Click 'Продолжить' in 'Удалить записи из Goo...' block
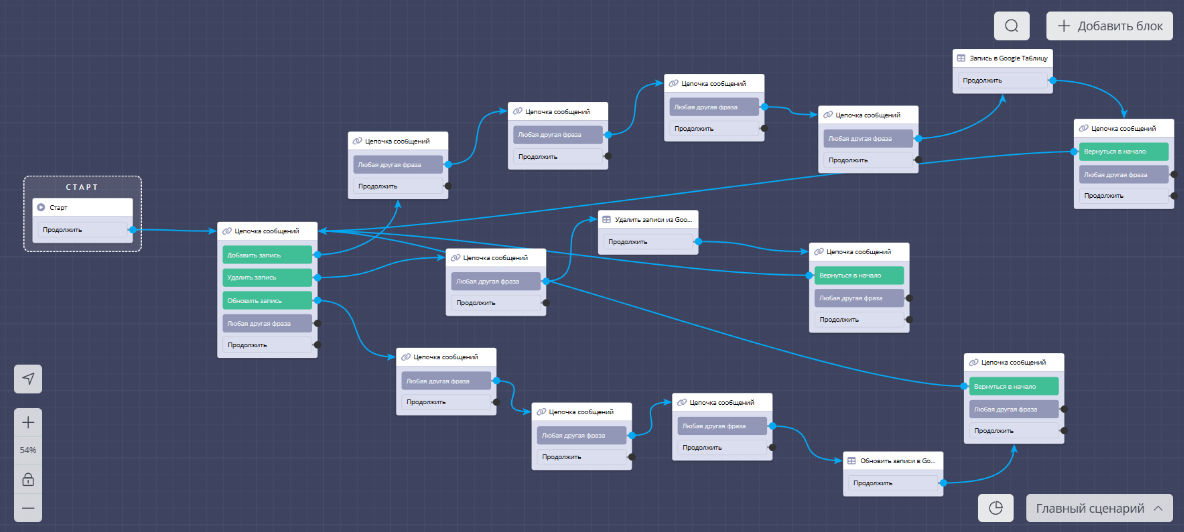The height and width of the screenshot is (532, 1184). [647, 241]
